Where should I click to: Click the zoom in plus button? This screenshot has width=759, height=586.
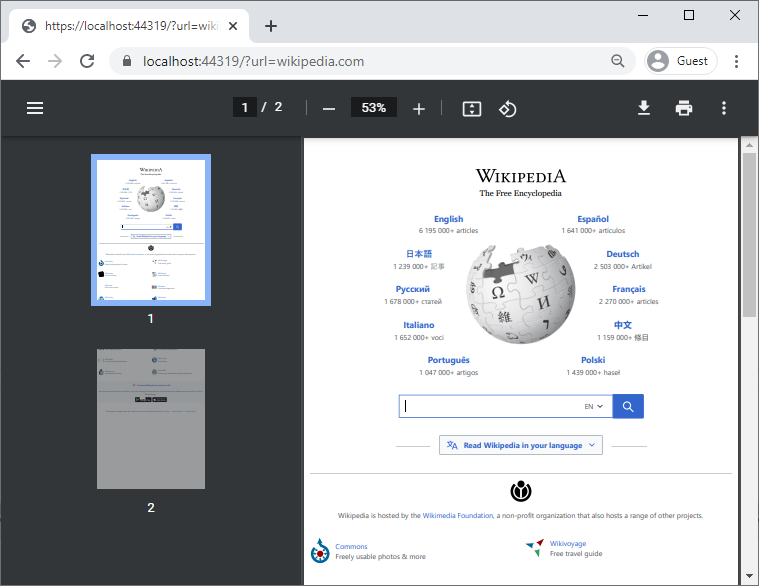419,108
